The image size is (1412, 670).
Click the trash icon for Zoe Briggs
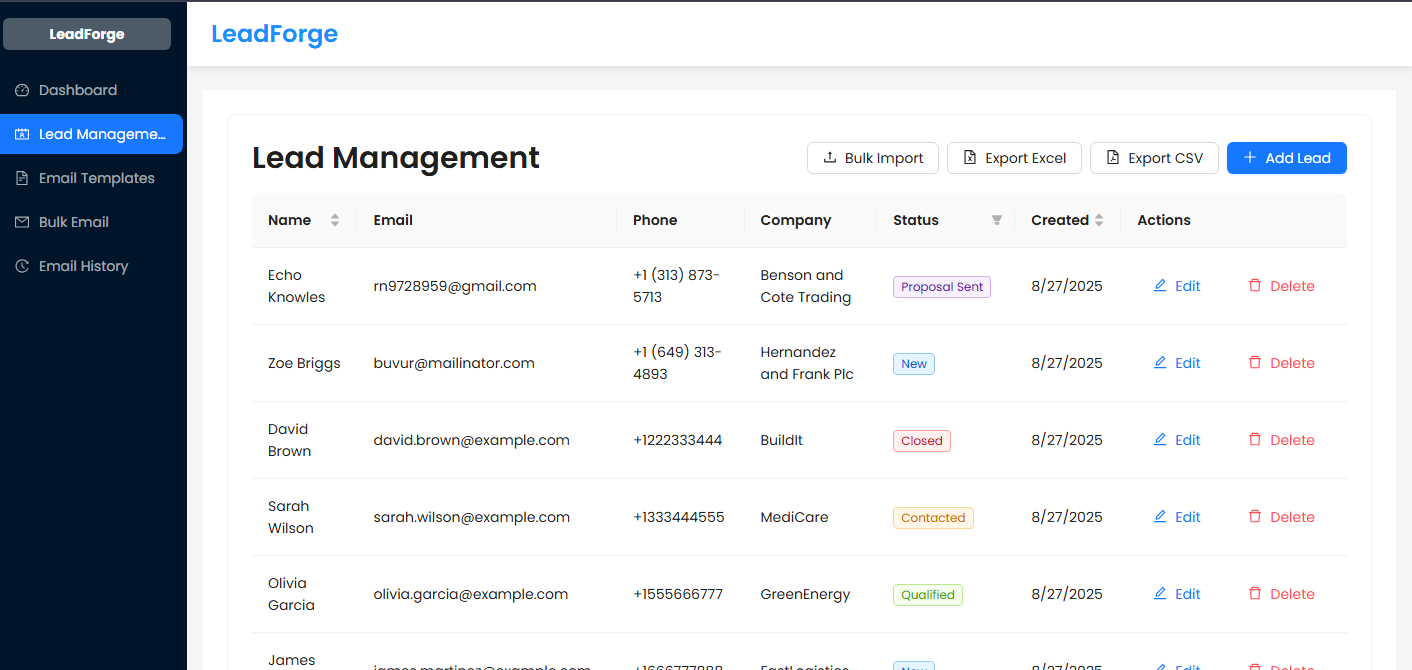[x=1255, y=363]
